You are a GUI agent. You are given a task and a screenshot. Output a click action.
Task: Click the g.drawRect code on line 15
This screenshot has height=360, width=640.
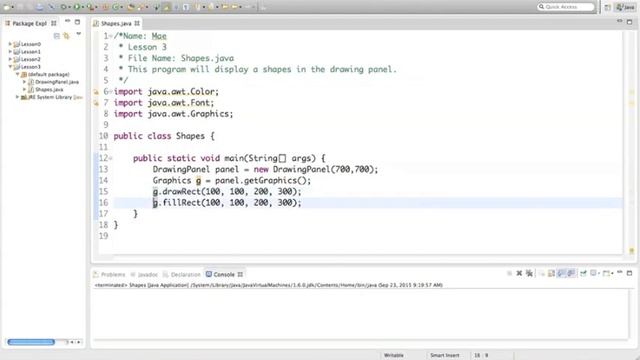(x=227, y=191)
